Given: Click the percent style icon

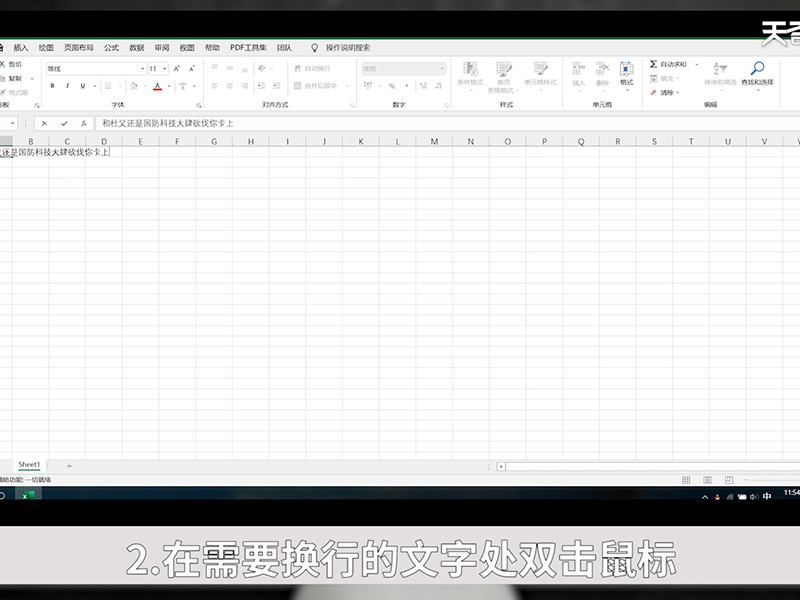Looking at the screenshot, I should coord(392,86).
